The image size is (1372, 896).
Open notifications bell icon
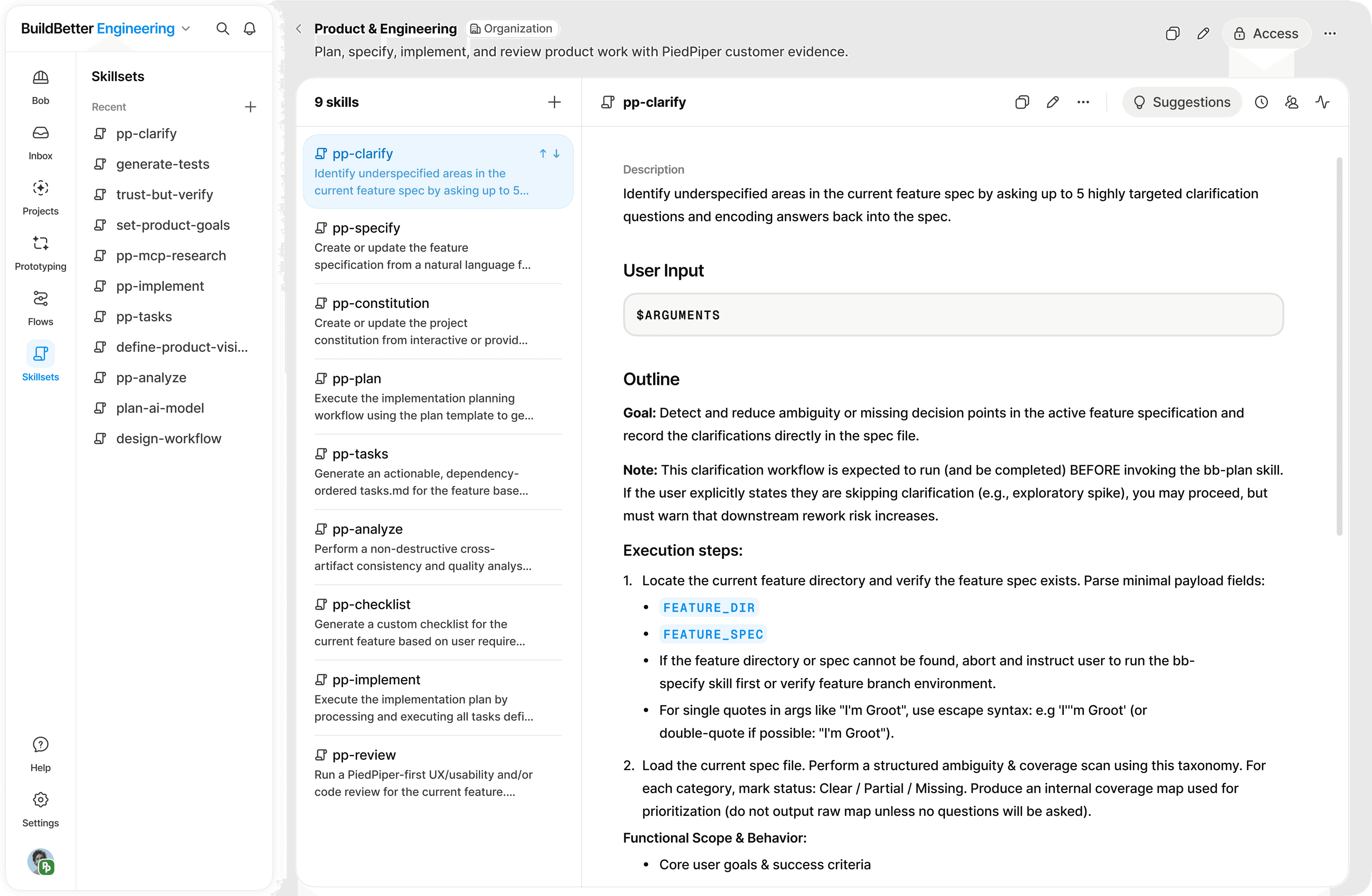point(250,29)
